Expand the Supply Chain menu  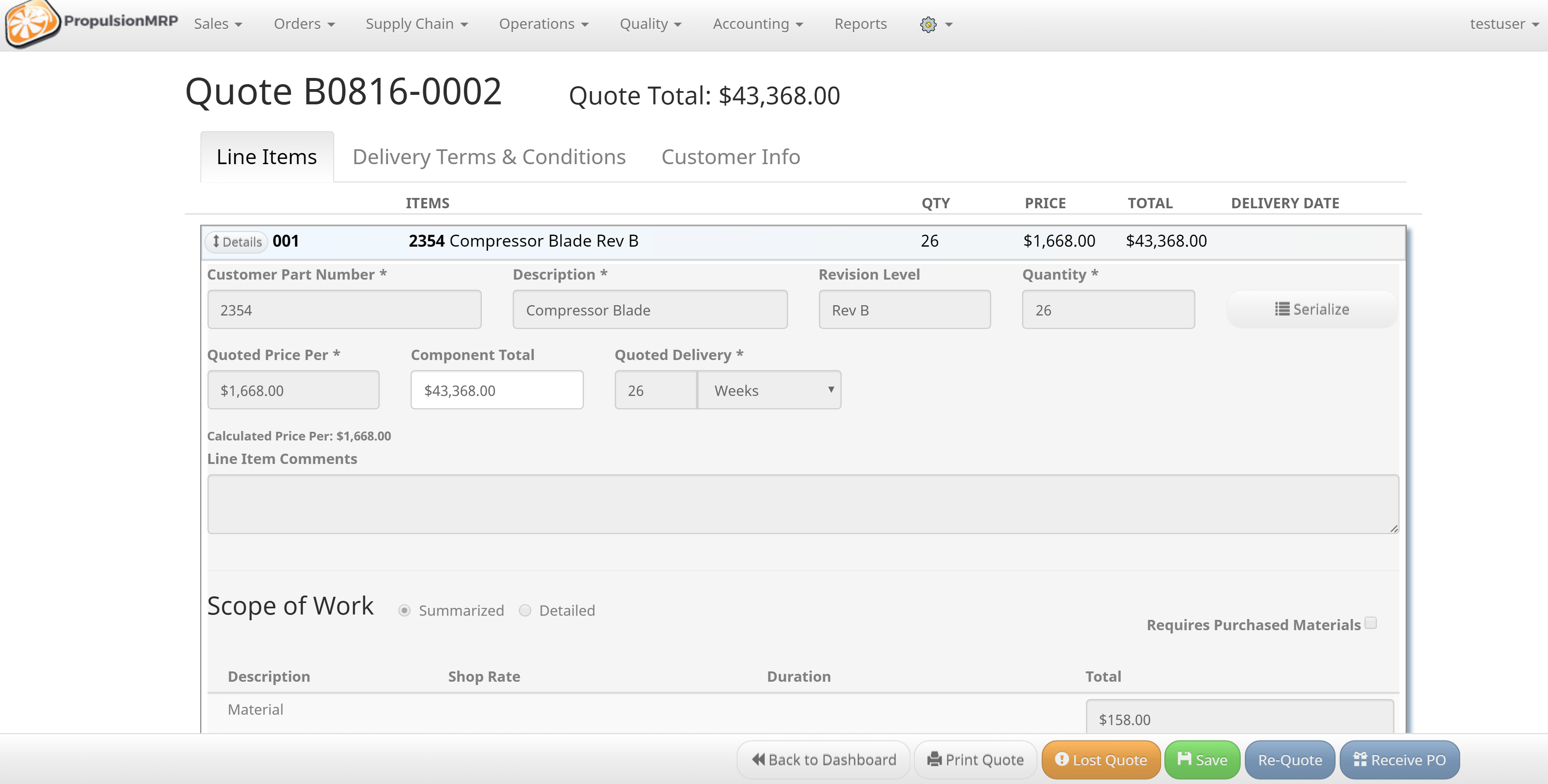[x=416, y=24]
